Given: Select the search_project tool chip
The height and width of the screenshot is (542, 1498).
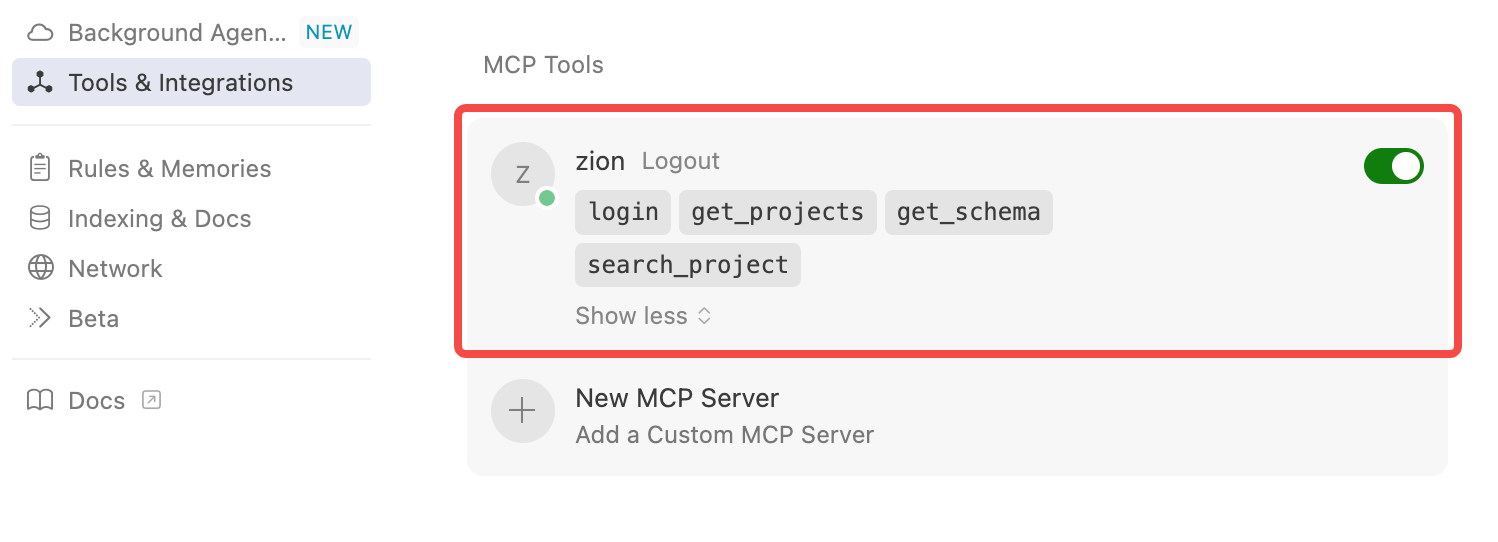Looking at the screenshot, I should tap(688, 265).
